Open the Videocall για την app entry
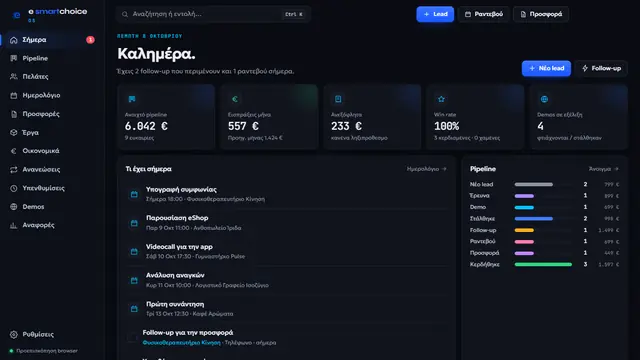Screen dimensions: 640x360 [x=287, y=251]
